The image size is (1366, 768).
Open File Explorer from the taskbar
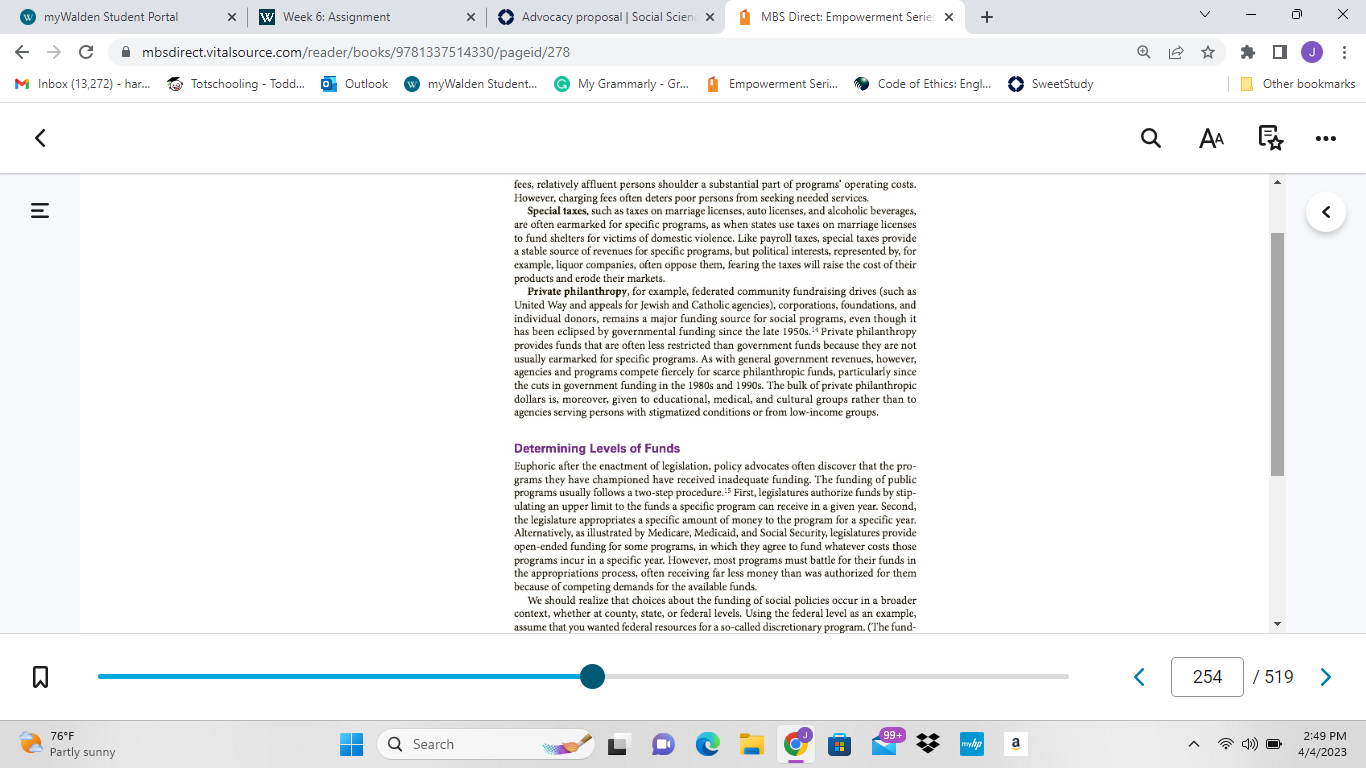(752, 744)
